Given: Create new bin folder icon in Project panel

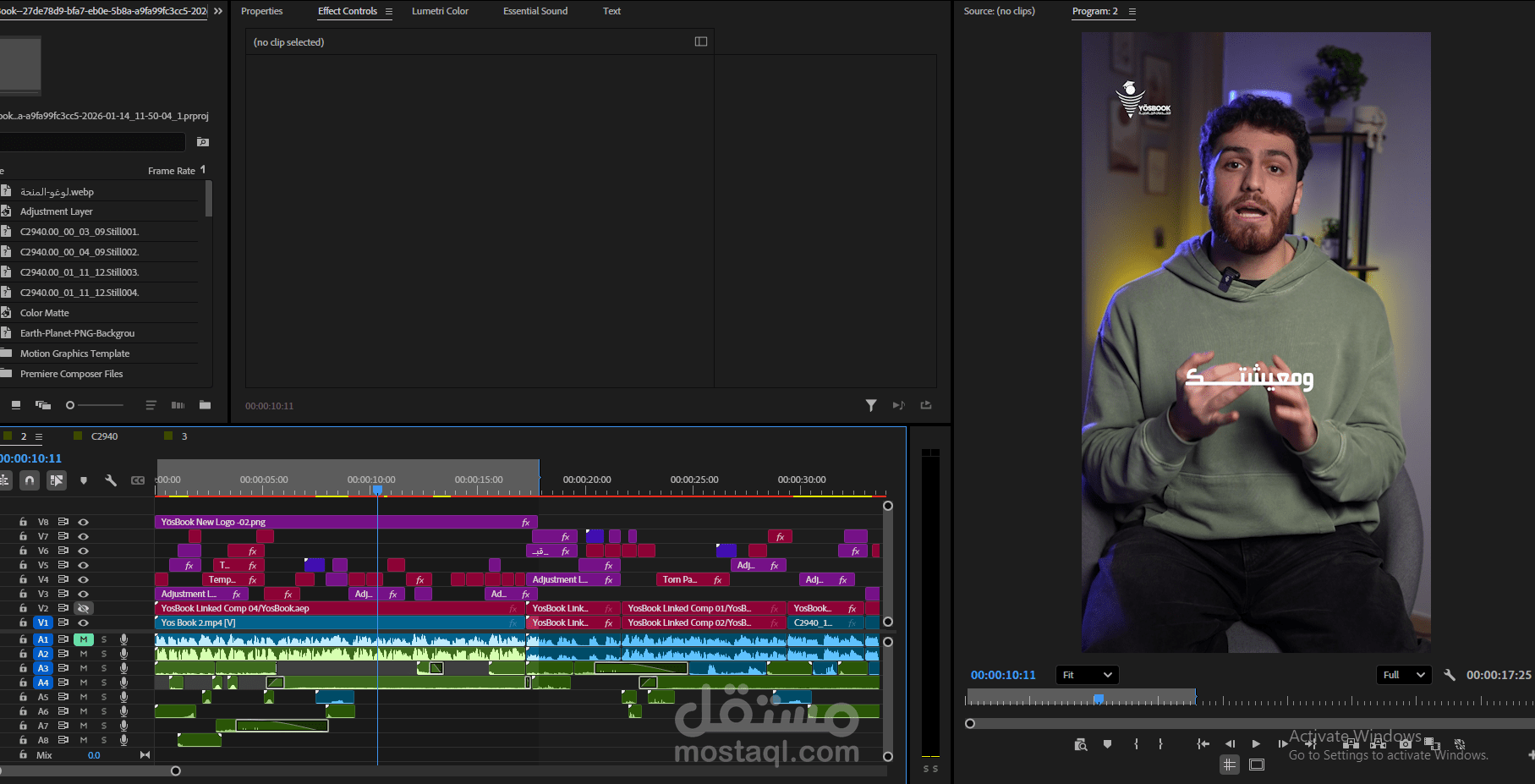Looking at the screenshot, I should click(x=205, y=405).
